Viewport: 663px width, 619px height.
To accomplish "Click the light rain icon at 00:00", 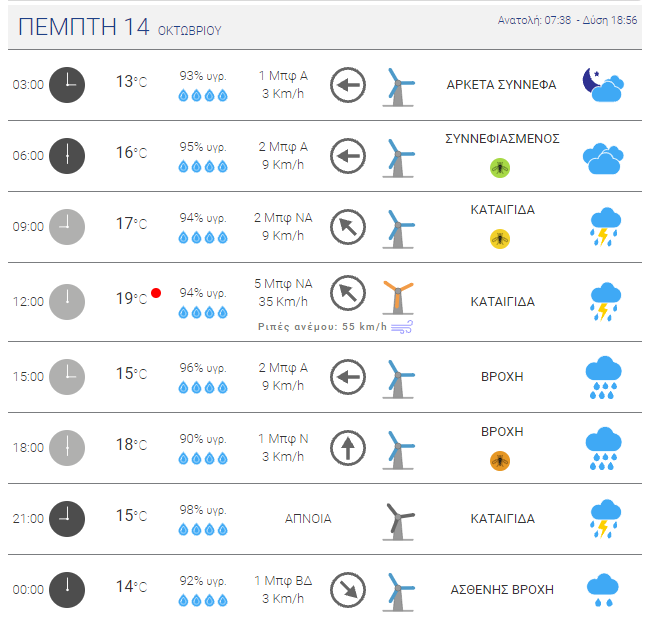I will 603,590.
